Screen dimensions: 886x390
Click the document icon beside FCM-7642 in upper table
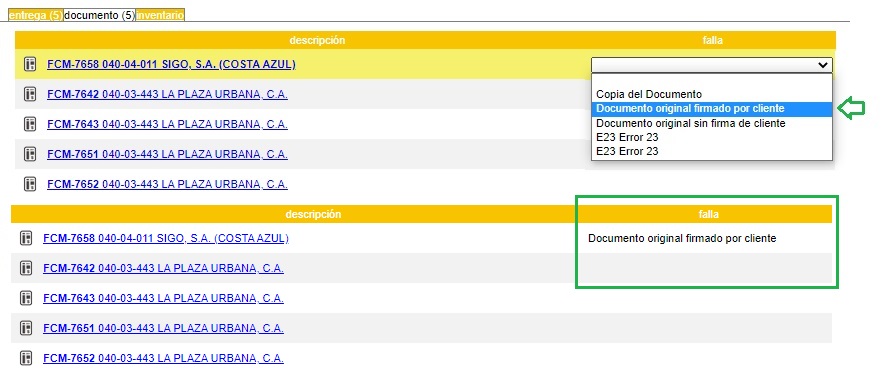(31, 94)
